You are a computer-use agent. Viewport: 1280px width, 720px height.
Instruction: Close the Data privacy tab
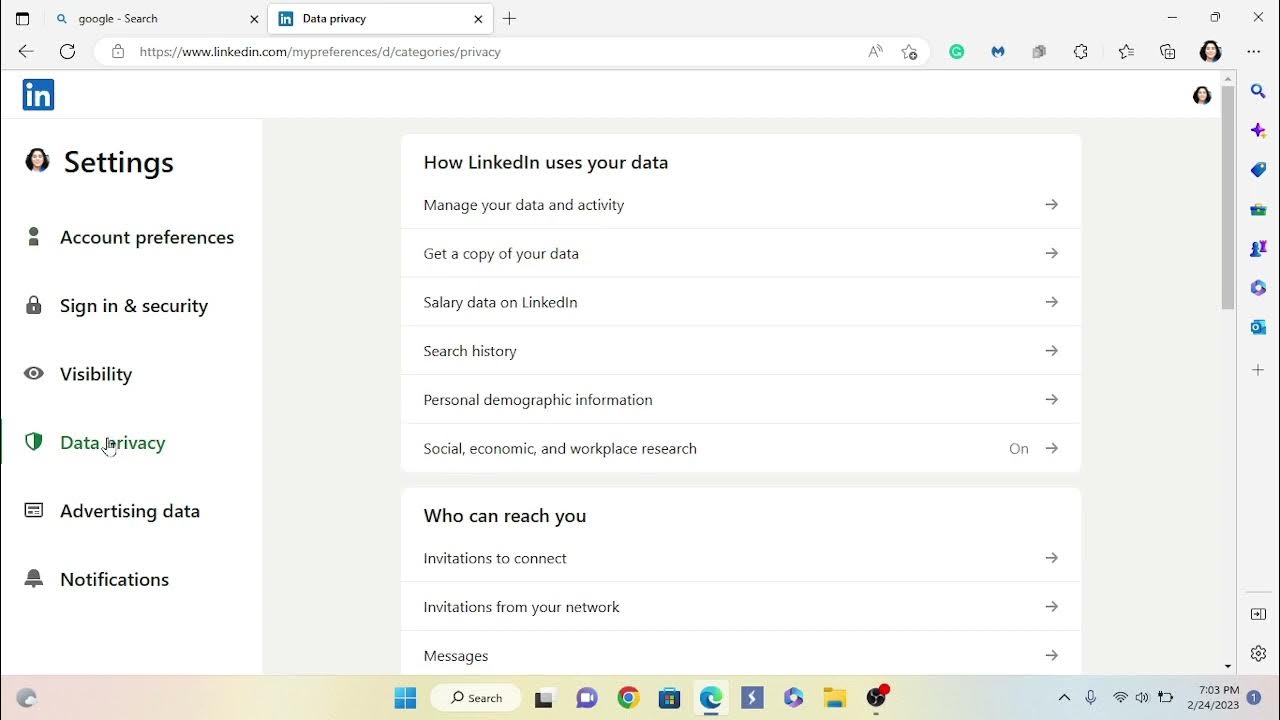click(x=478, y=18)
